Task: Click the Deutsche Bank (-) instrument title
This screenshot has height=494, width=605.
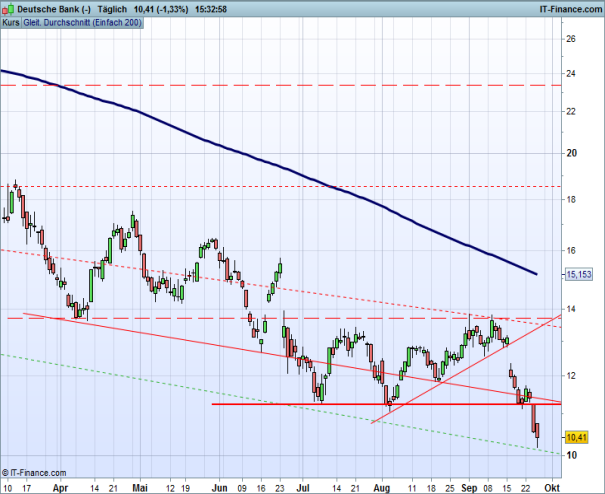Action: pyautogui.click(x=47, y=8)
